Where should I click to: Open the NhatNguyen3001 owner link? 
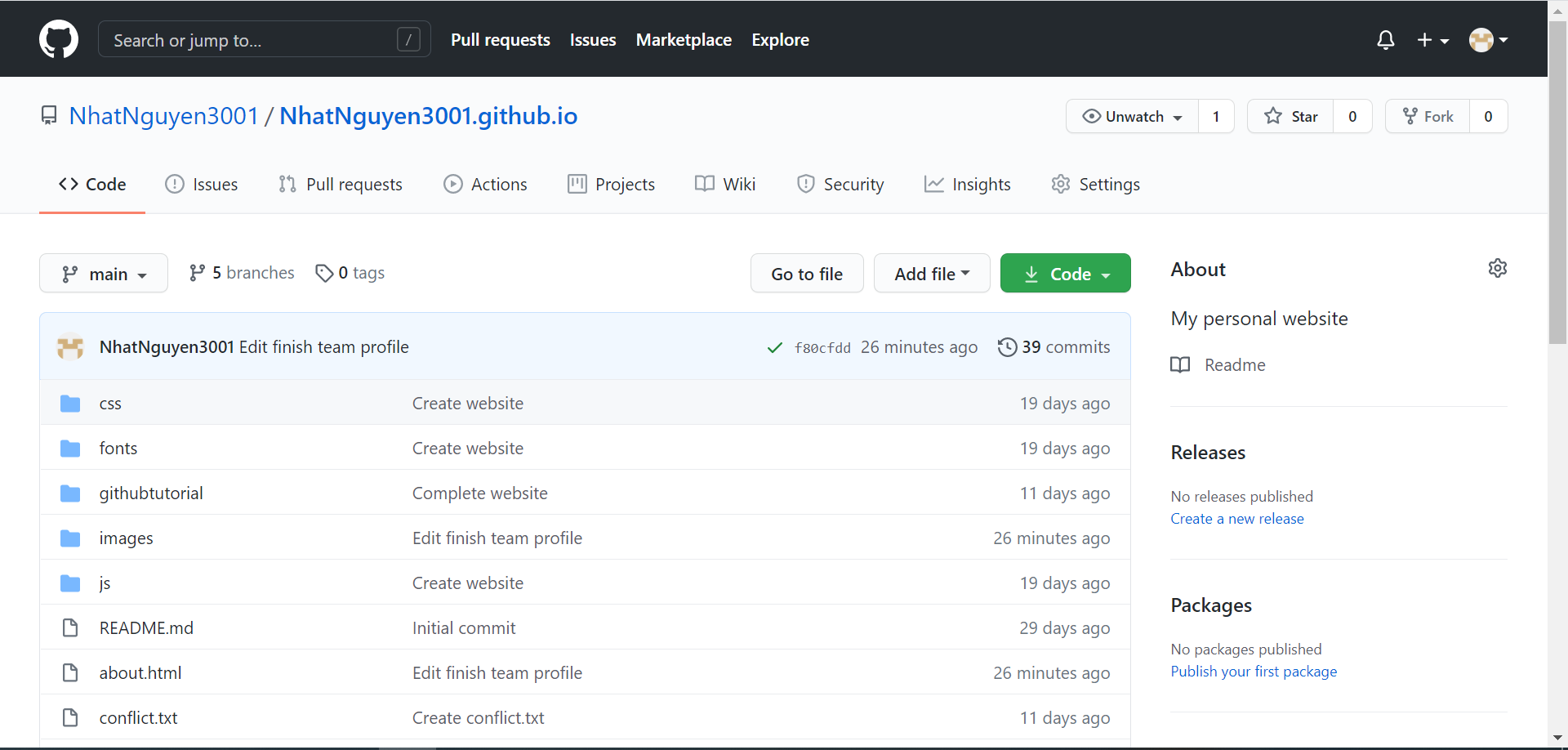tap(164, 116)
